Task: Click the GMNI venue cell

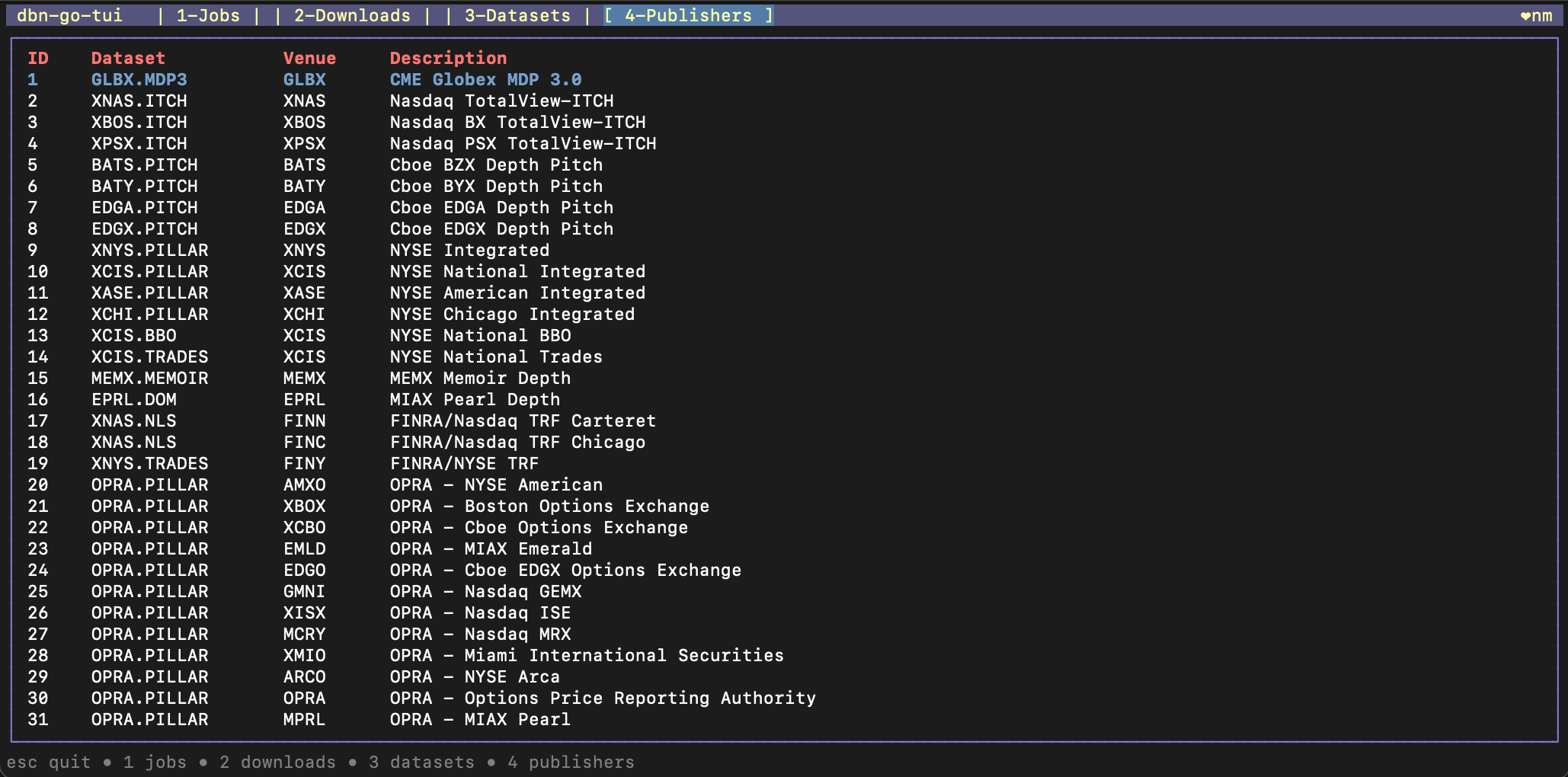Action: click(304, 591)
